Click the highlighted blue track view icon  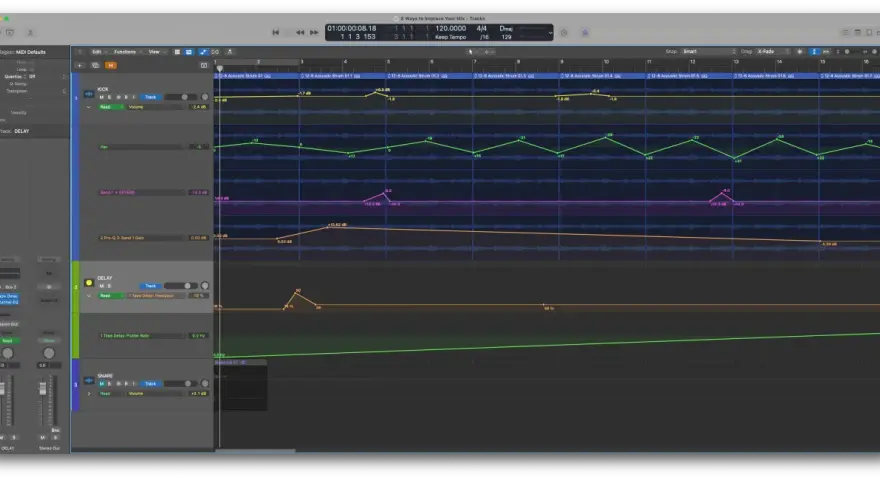[x=189, y=52]
